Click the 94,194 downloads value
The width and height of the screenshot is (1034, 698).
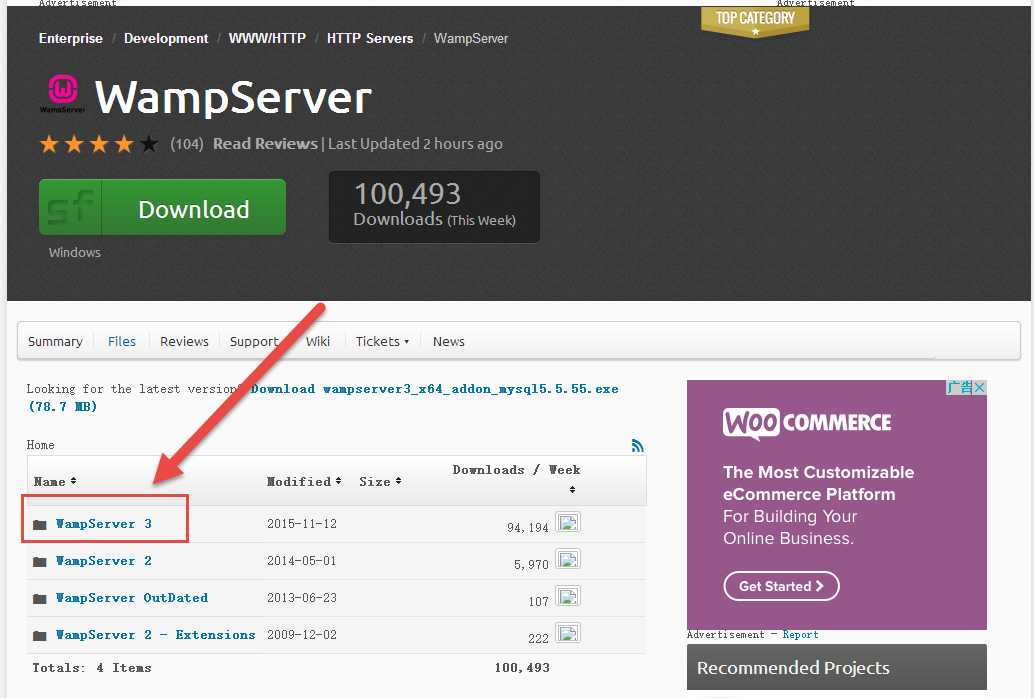528,528
